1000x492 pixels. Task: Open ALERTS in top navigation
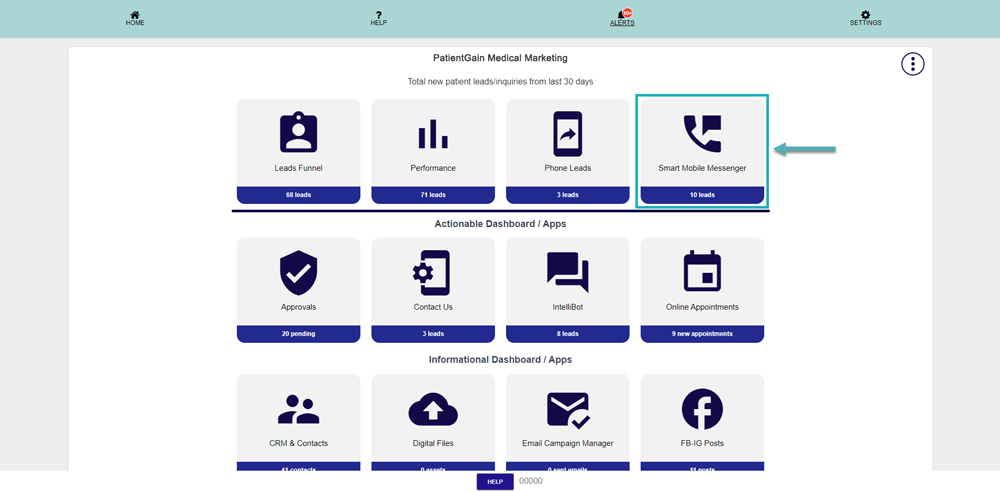pyautogui.click(x=622, y=23)
